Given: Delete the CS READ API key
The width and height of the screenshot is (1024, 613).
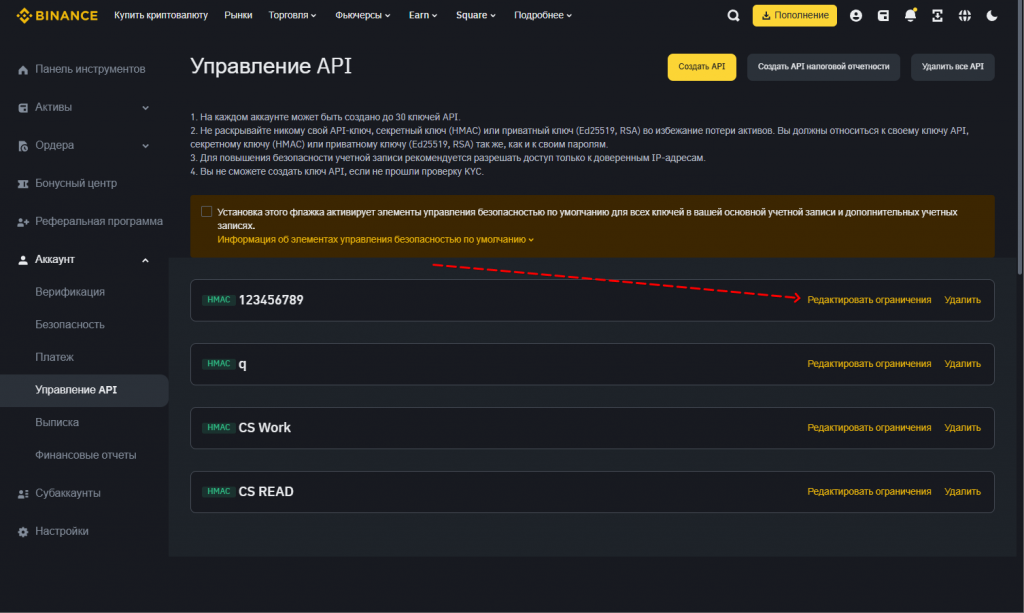Looking at the screenshot, I should [963, 492].
